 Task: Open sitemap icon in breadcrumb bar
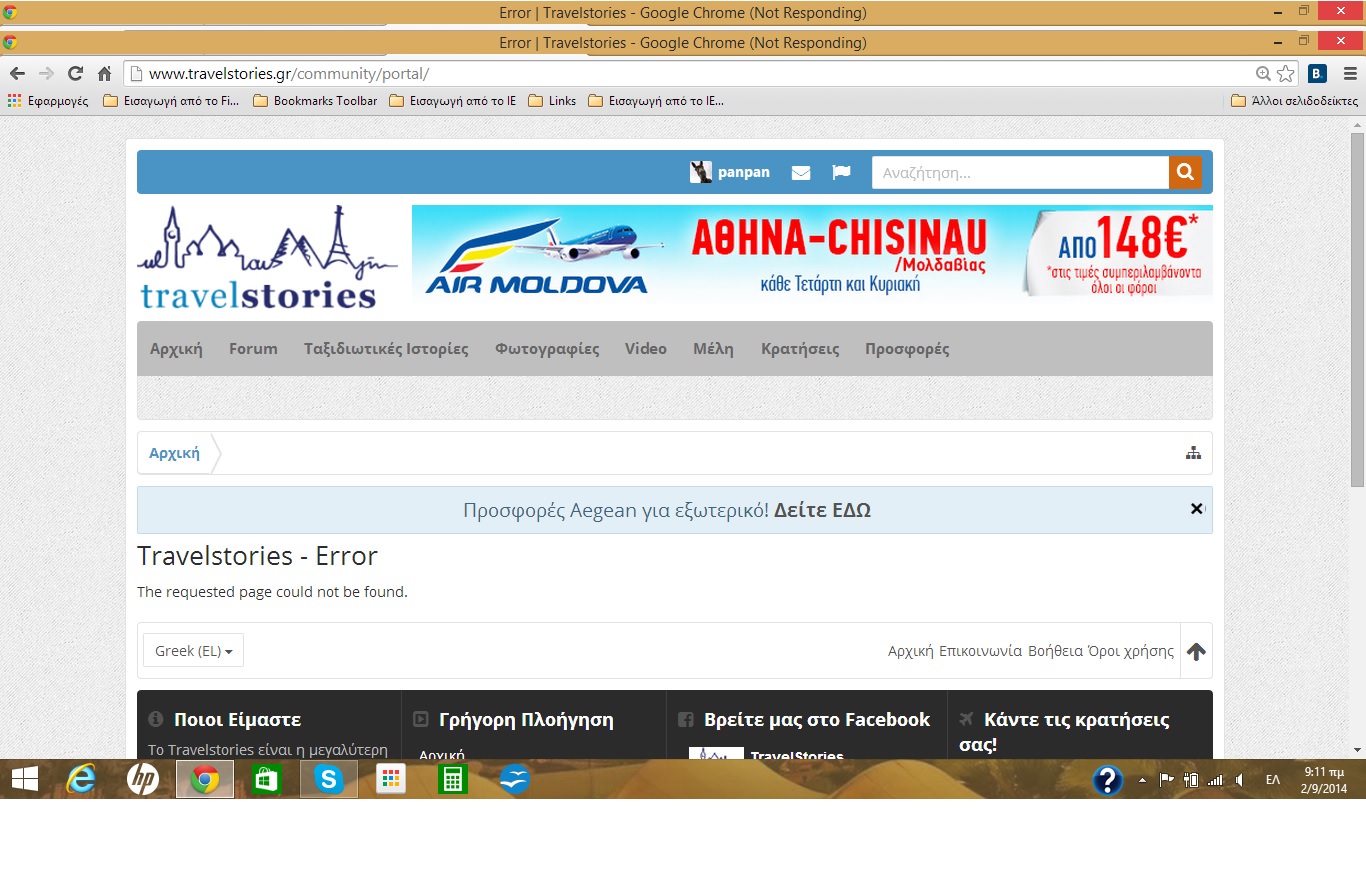pyautogui.click(x=1193, y=453)
